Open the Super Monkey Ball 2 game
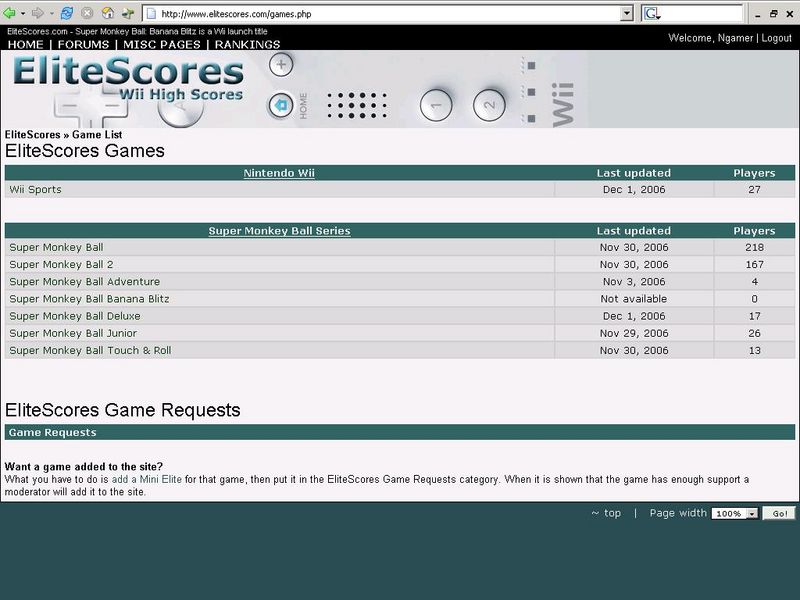 [x=61, y=264]
